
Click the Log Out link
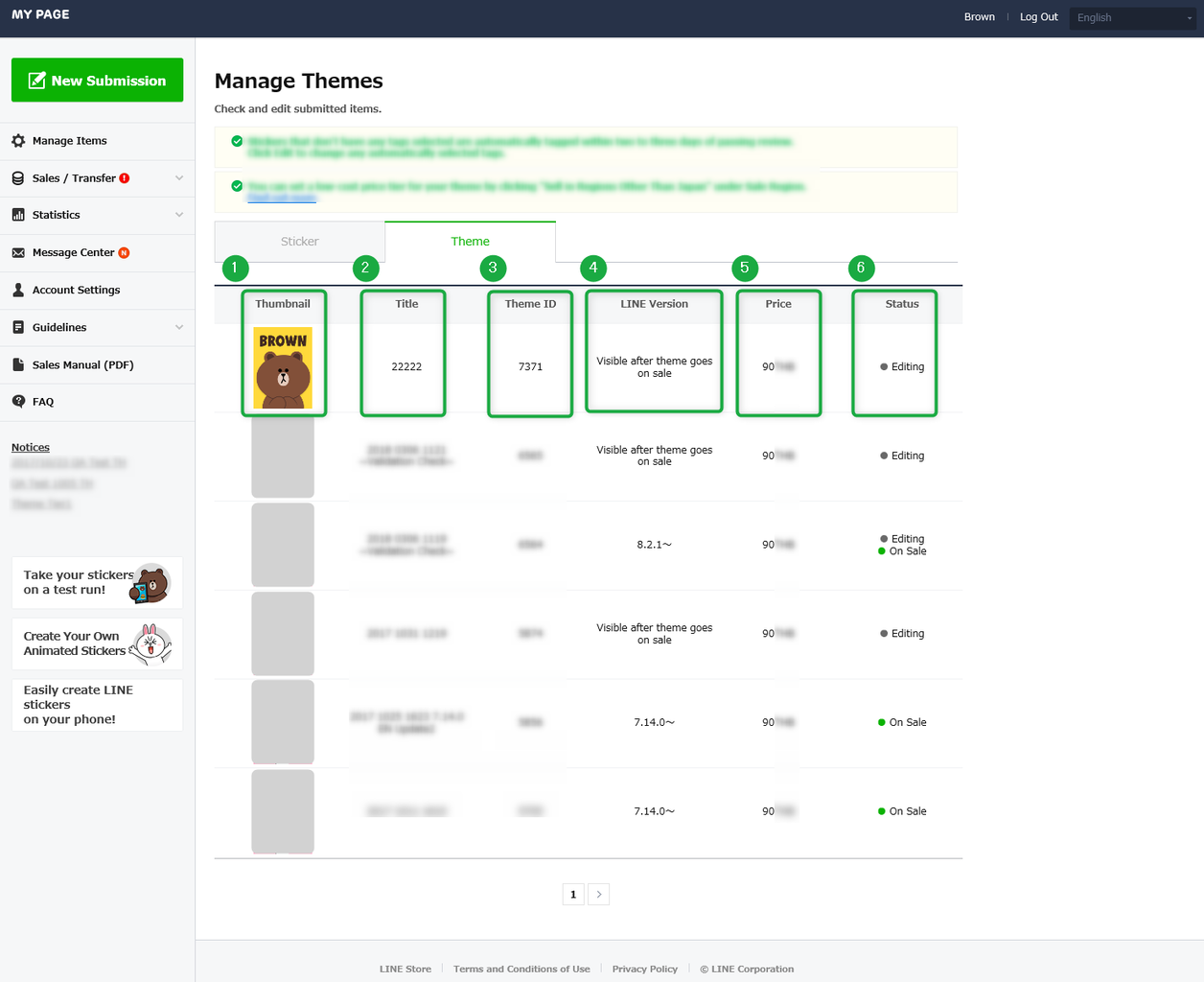pos(1039,17)
